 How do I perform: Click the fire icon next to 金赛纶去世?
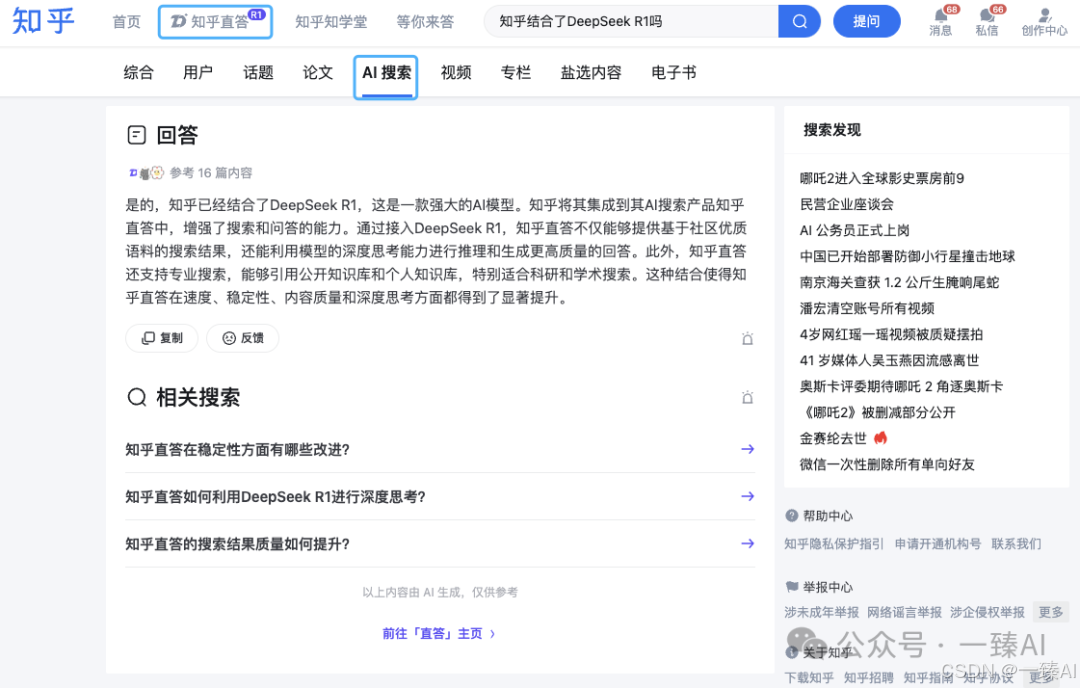click(880, 438)
